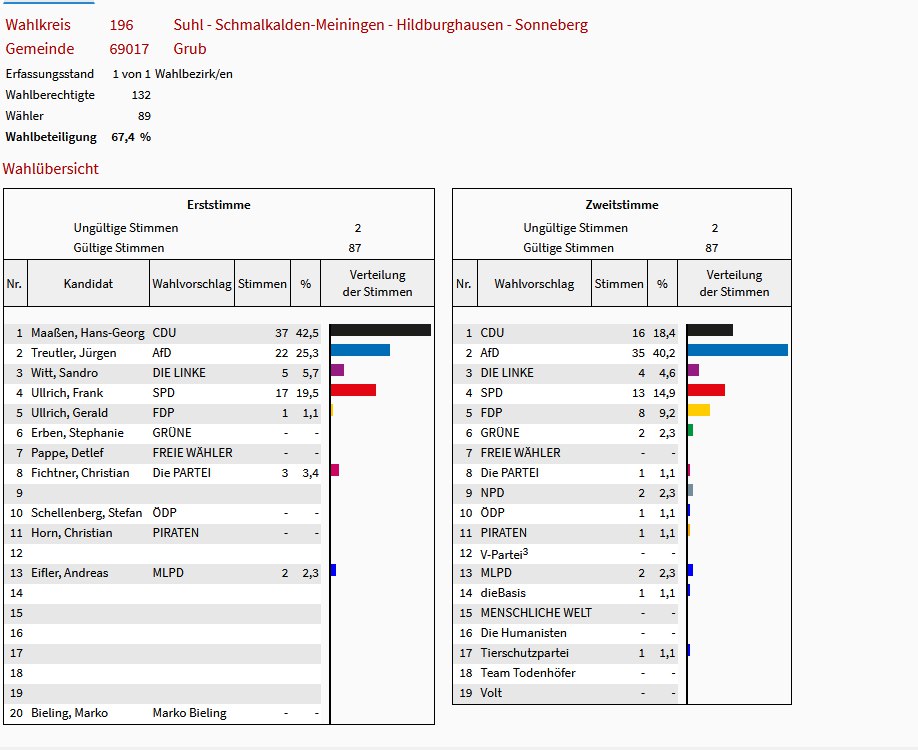This screenshot has height=750, width=918.
Task: Click the Kandidat column header
Action: [88, 283]
